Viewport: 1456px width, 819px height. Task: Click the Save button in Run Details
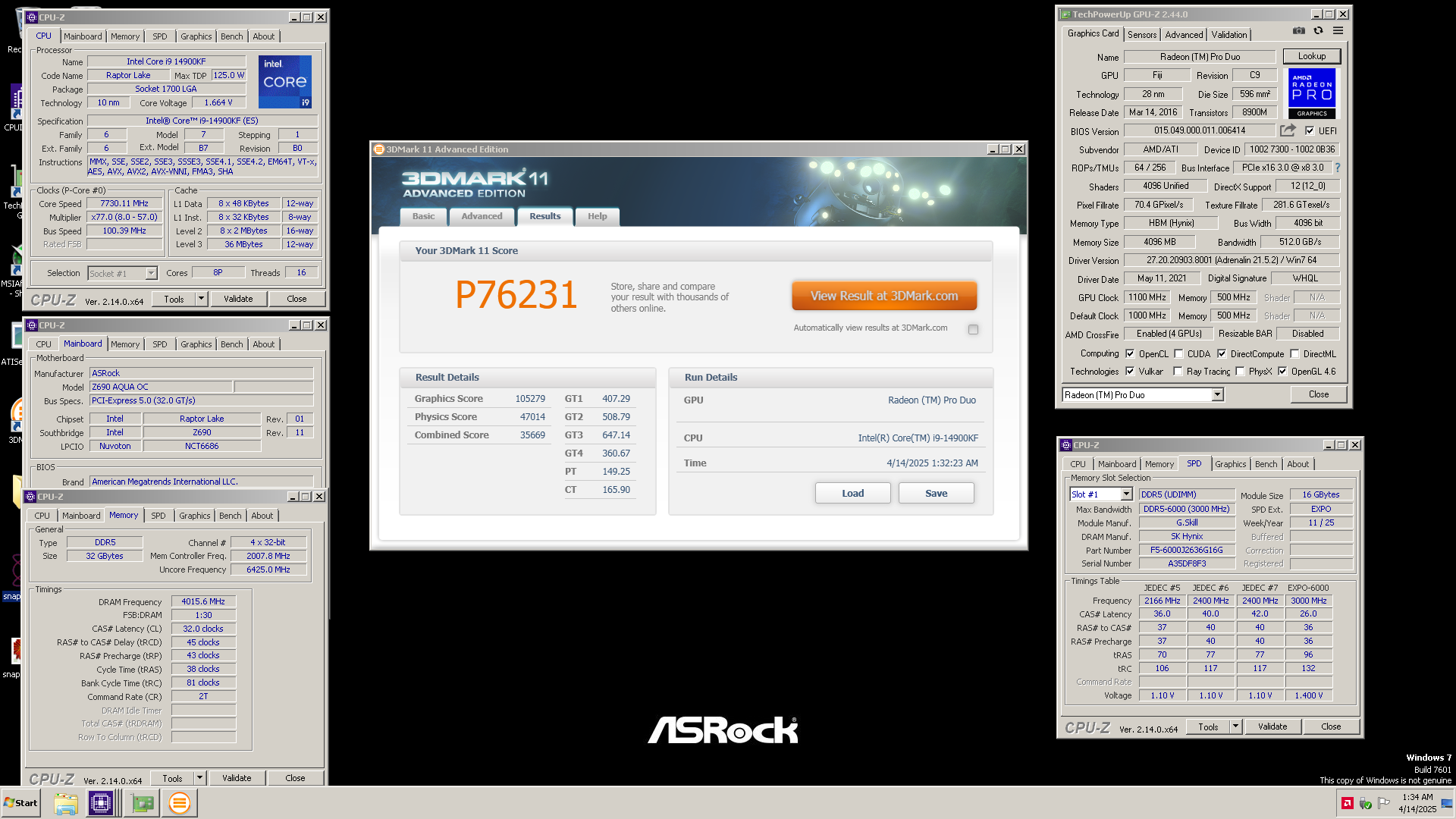936,493
